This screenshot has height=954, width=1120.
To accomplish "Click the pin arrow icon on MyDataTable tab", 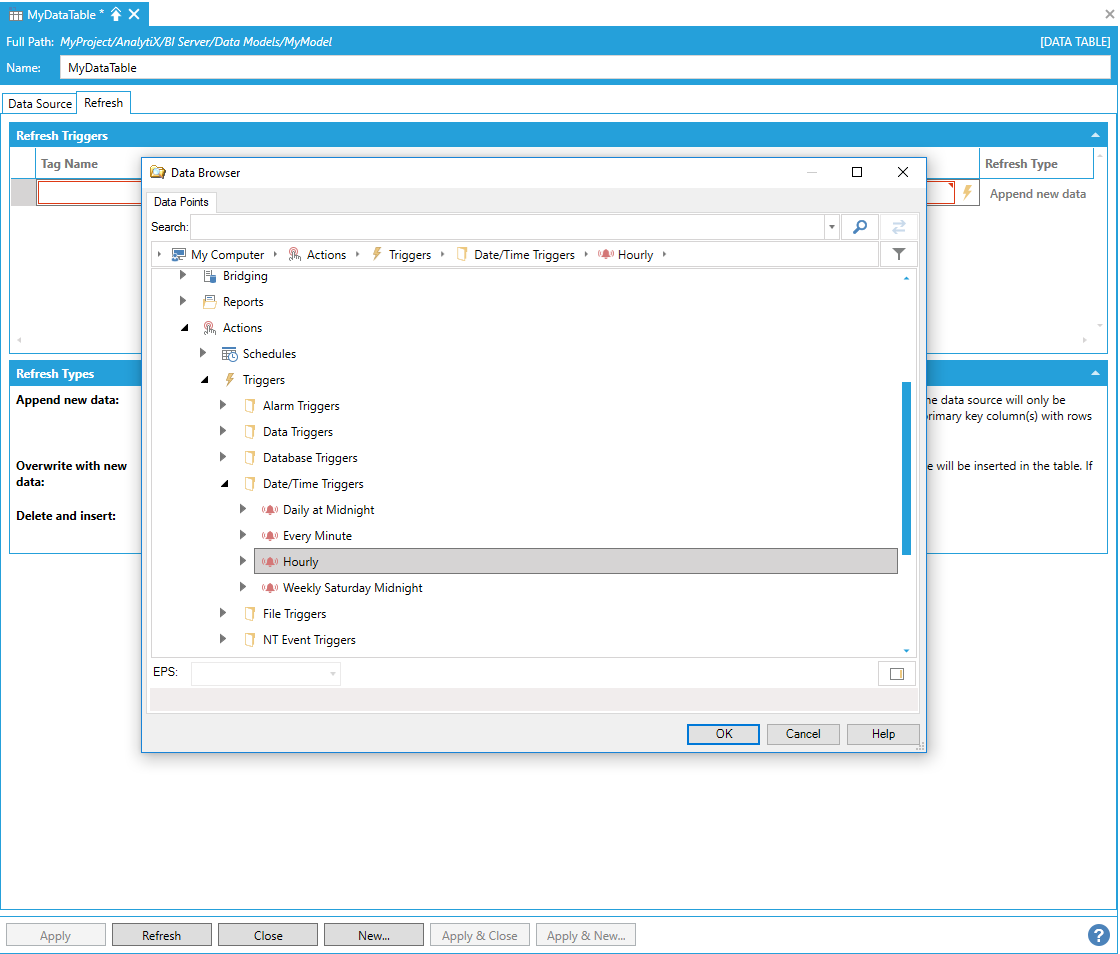I will click(116, 14).
